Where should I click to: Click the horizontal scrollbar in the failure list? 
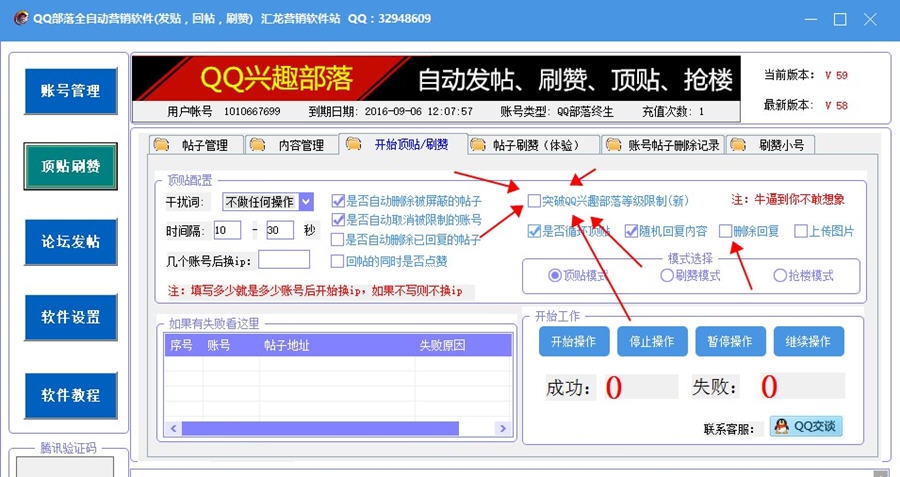[x=320, y=428]
